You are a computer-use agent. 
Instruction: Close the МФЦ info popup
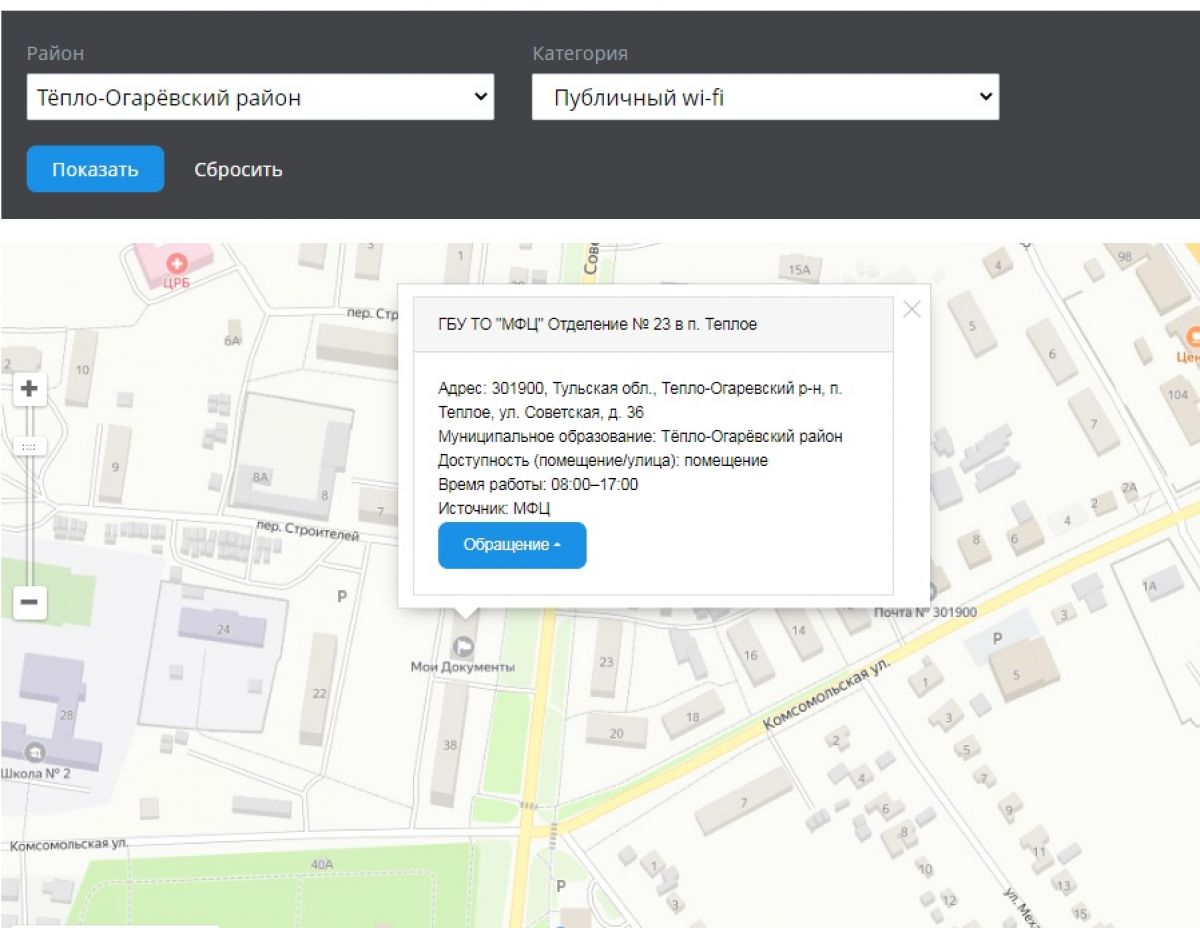(912, 310)
